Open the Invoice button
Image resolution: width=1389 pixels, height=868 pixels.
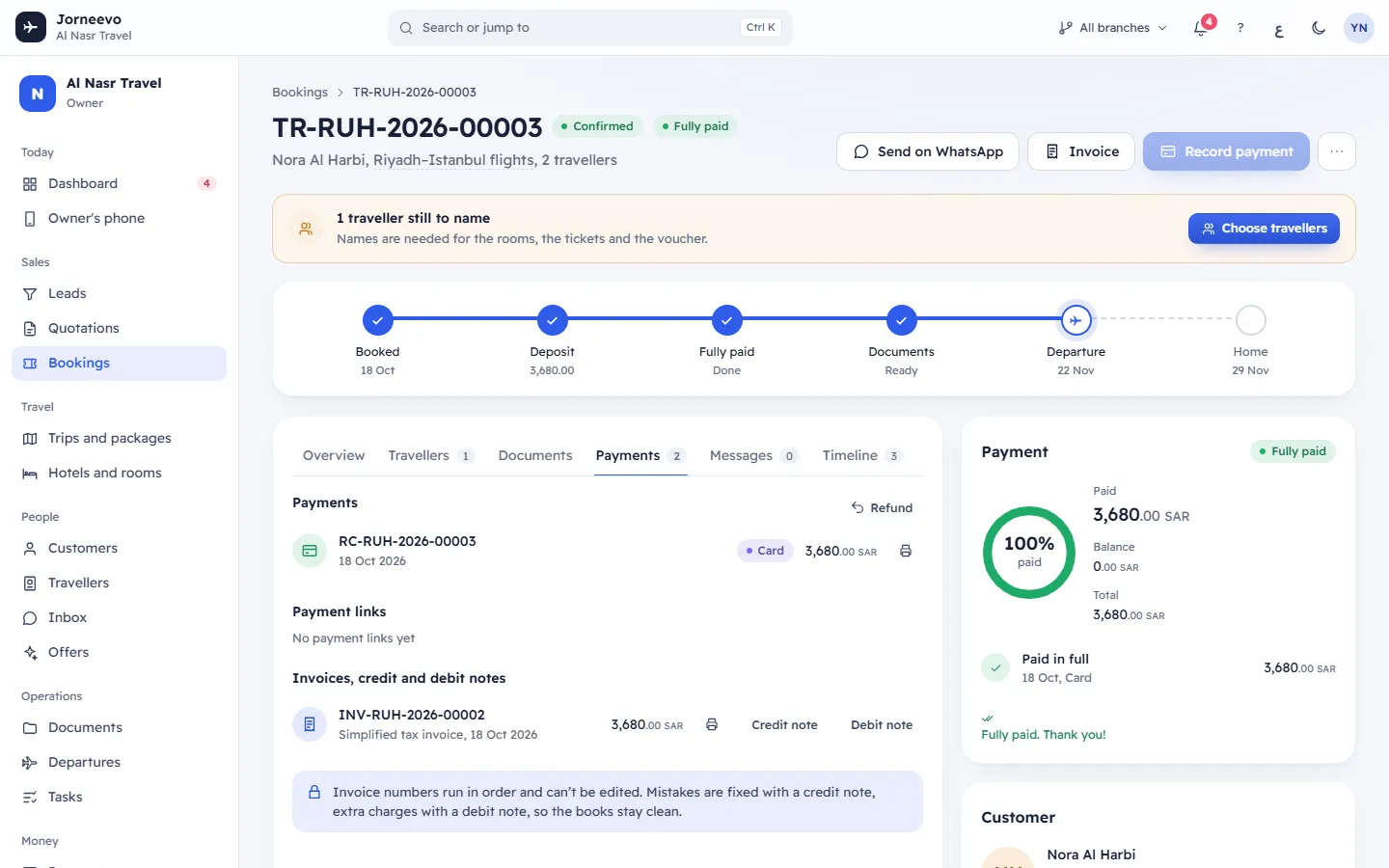(1081, 151)
